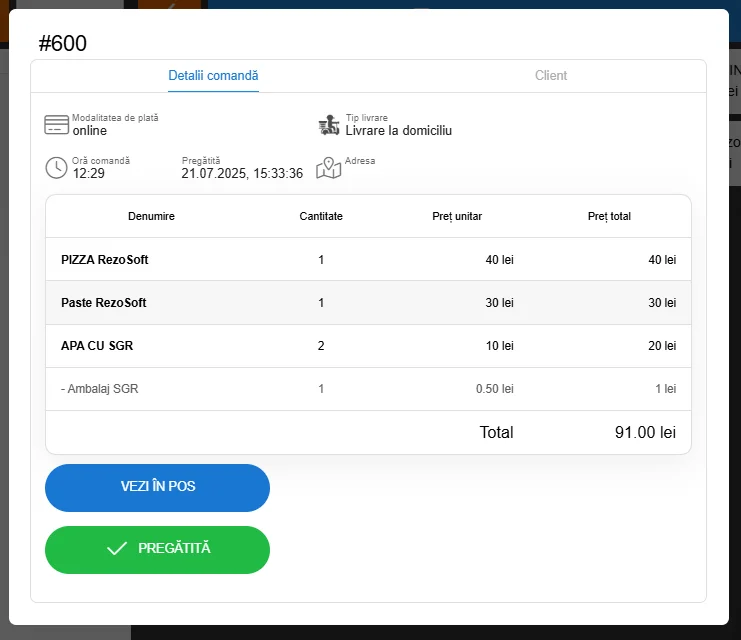The height and width of the screenshot is (640, 741).
Task: Click the Preț unitar column header
Action: pos(457,216)
